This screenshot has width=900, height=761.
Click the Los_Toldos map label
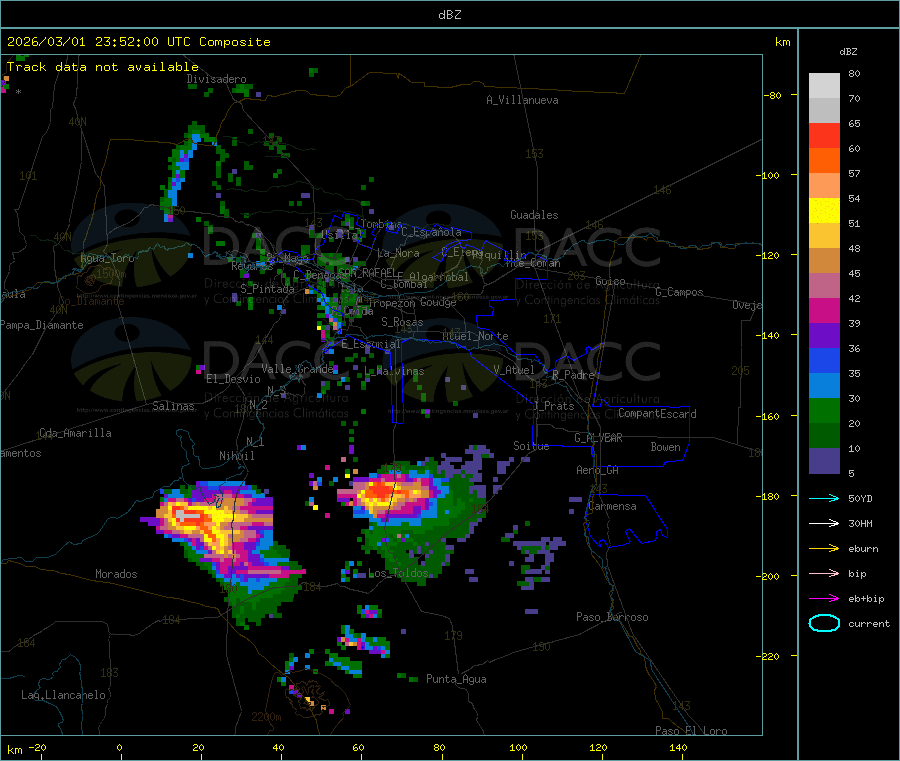398,573
